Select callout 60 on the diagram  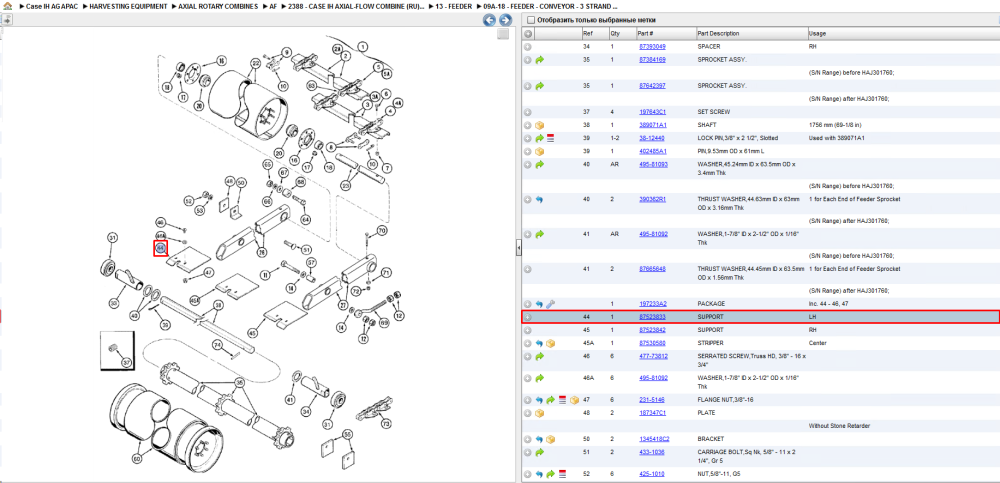[137, 459]
